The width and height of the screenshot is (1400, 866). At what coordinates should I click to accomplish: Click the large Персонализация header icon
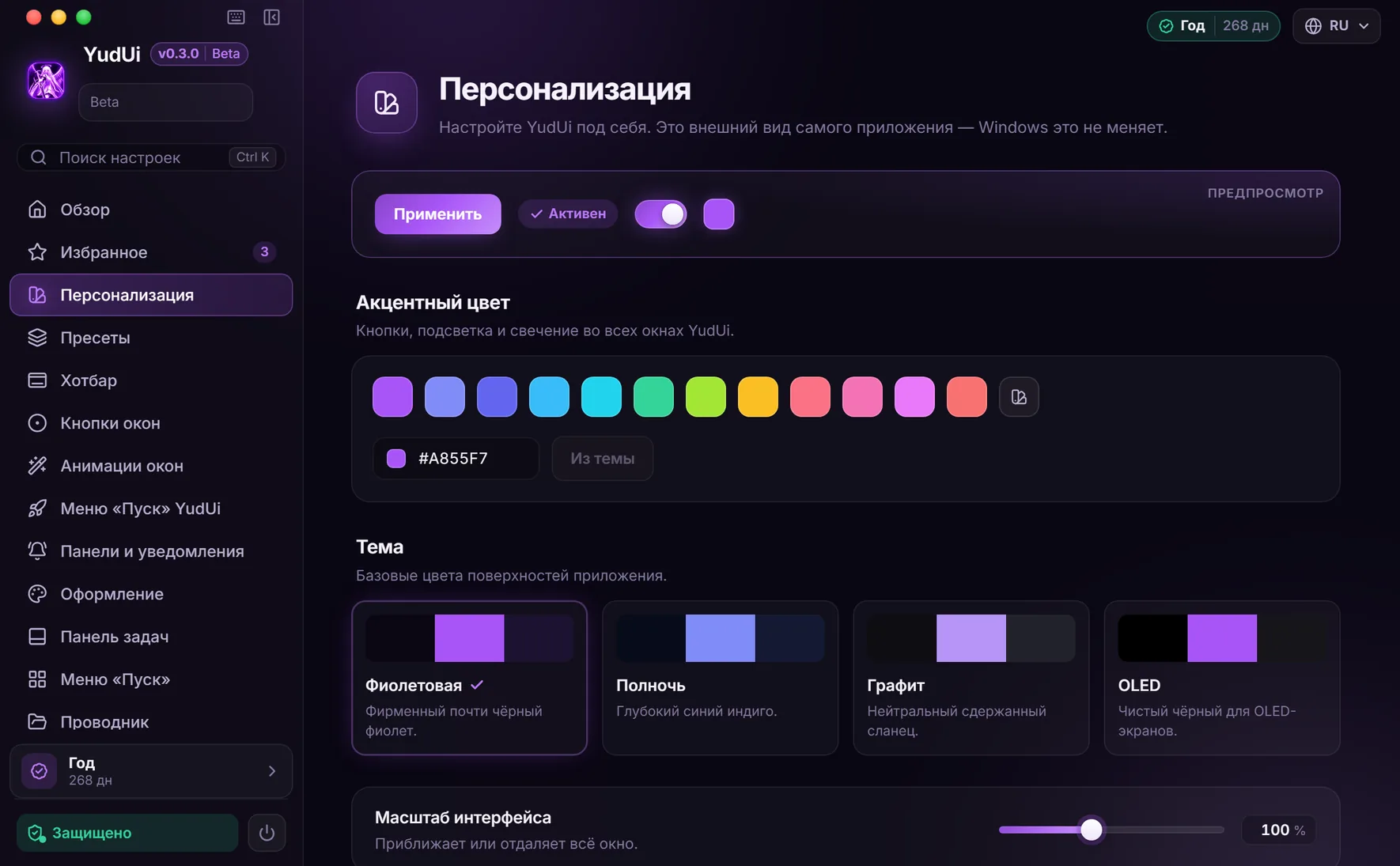tap(387, 103)
